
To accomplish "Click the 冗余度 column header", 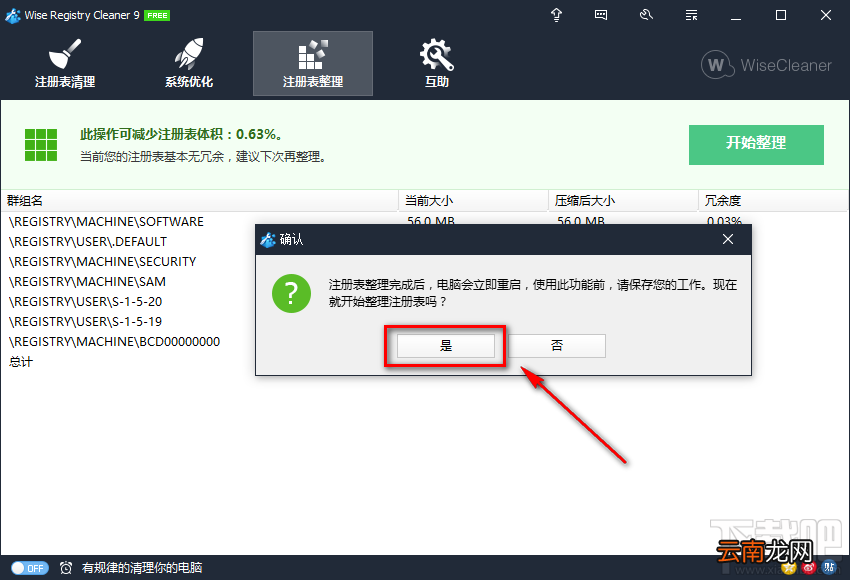I will (x=773, y=201).
